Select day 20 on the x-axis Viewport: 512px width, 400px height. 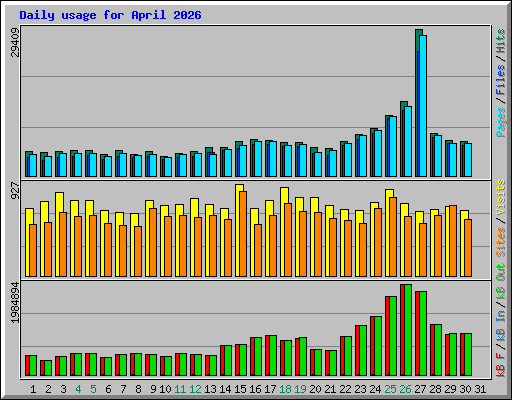click(315, 389)
